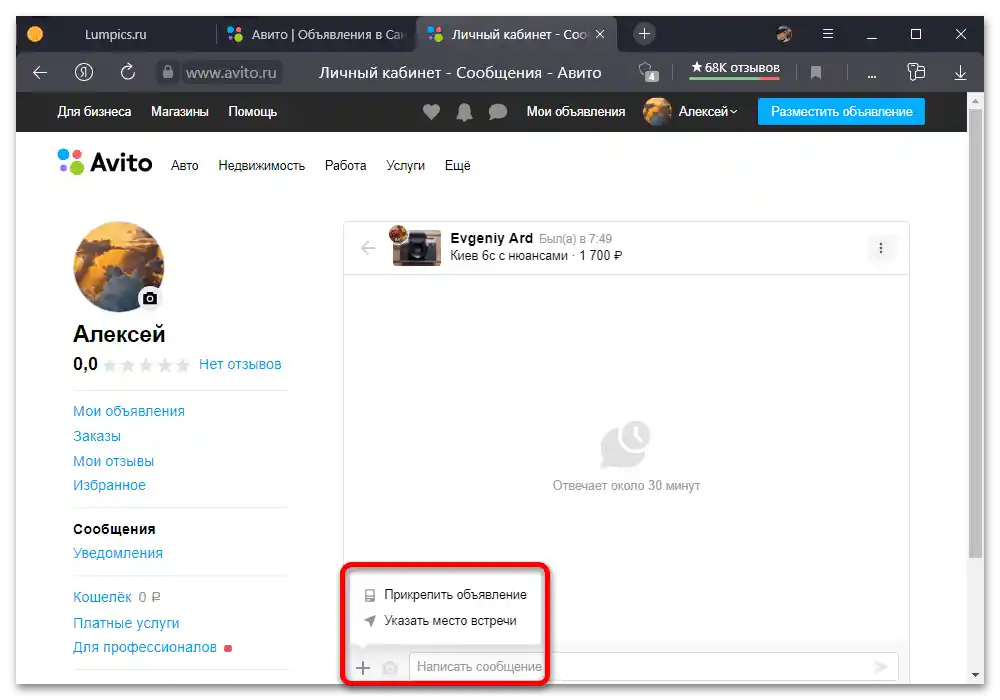Send the message with the arrow icon
Screen dimensions: 1000x700
click(881, 667)
